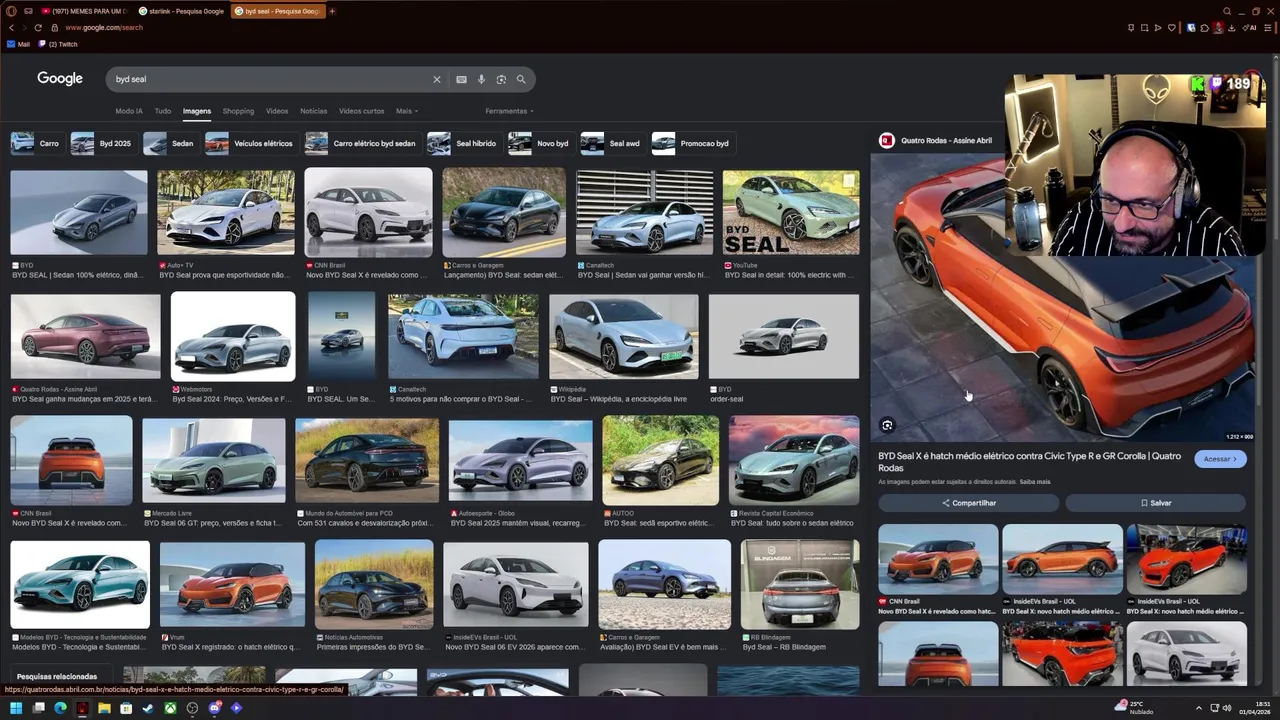Reload the page with the refresh icon
Screen dimensions: 1280x720
pyautogui.click(x=38, y=27)
